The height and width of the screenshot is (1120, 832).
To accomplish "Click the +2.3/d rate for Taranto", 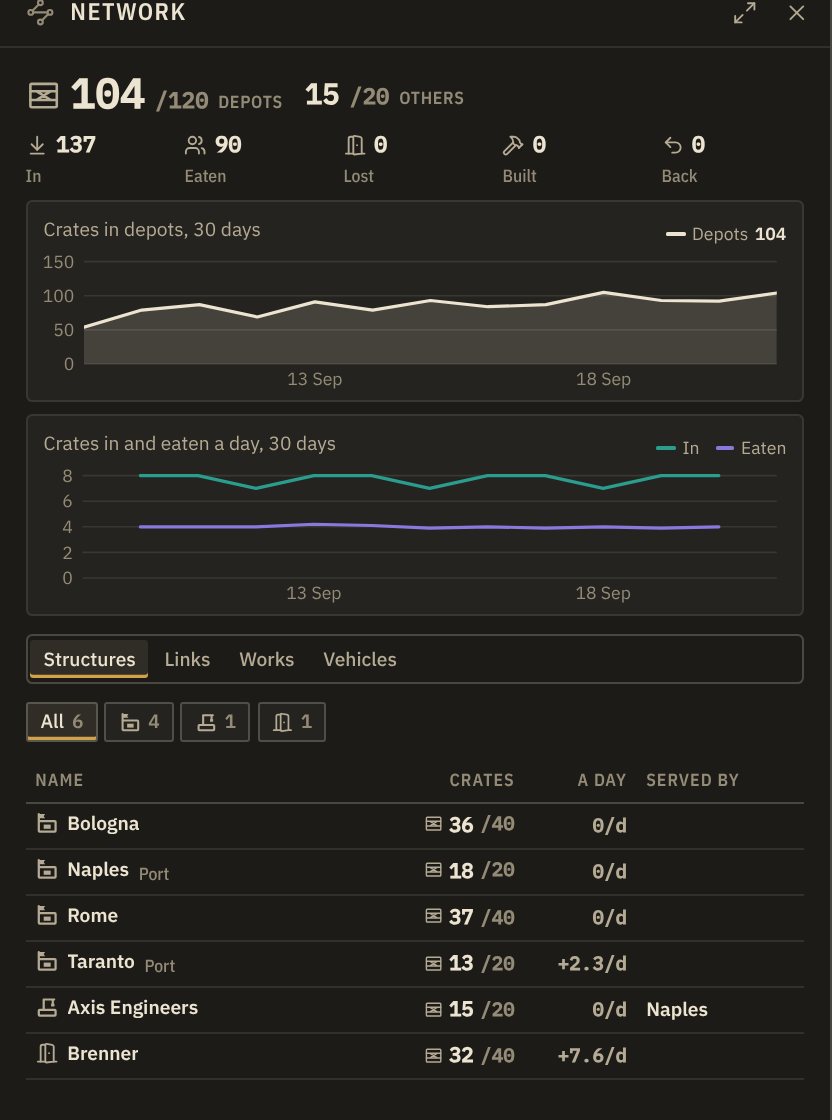I will point(592,964).
